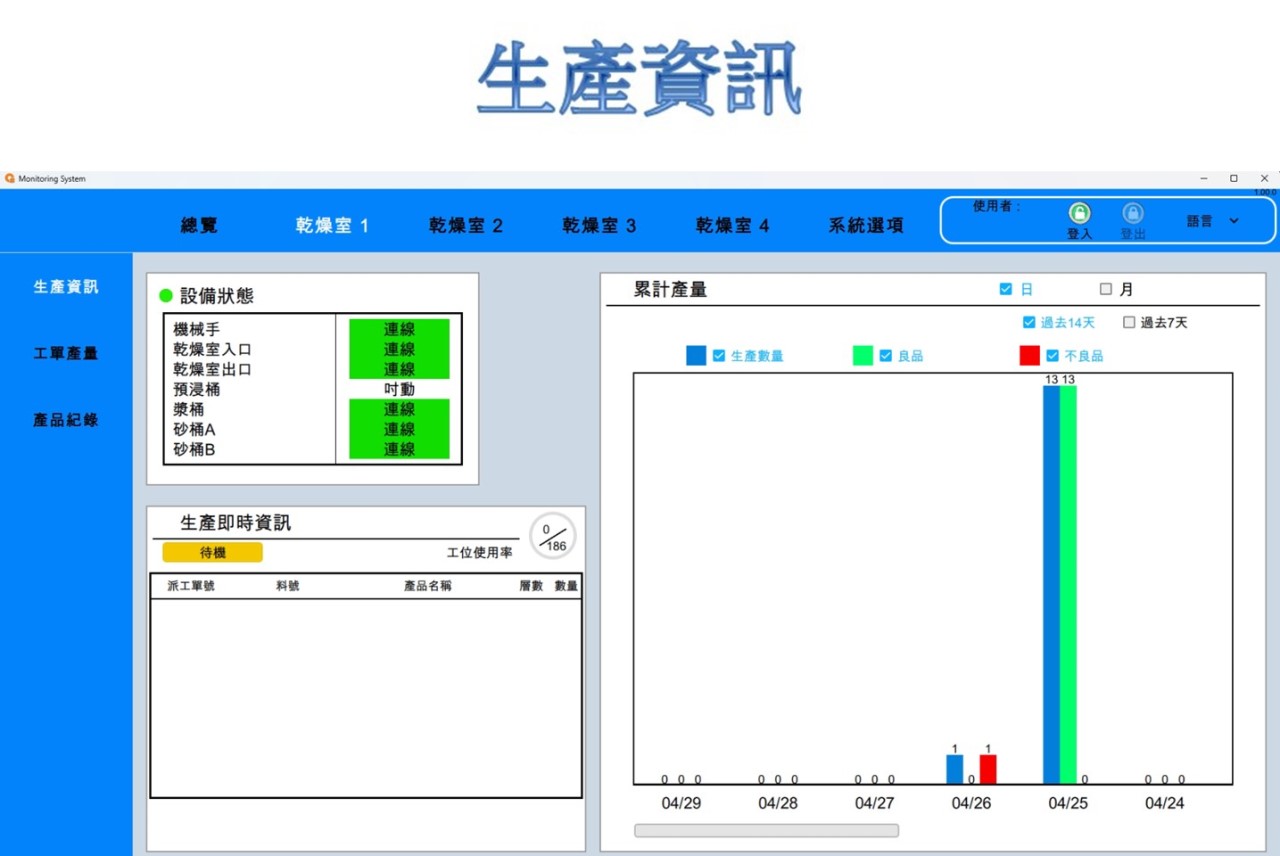
Task: Click the green good-product legend swatch
Action: [863, 356]
